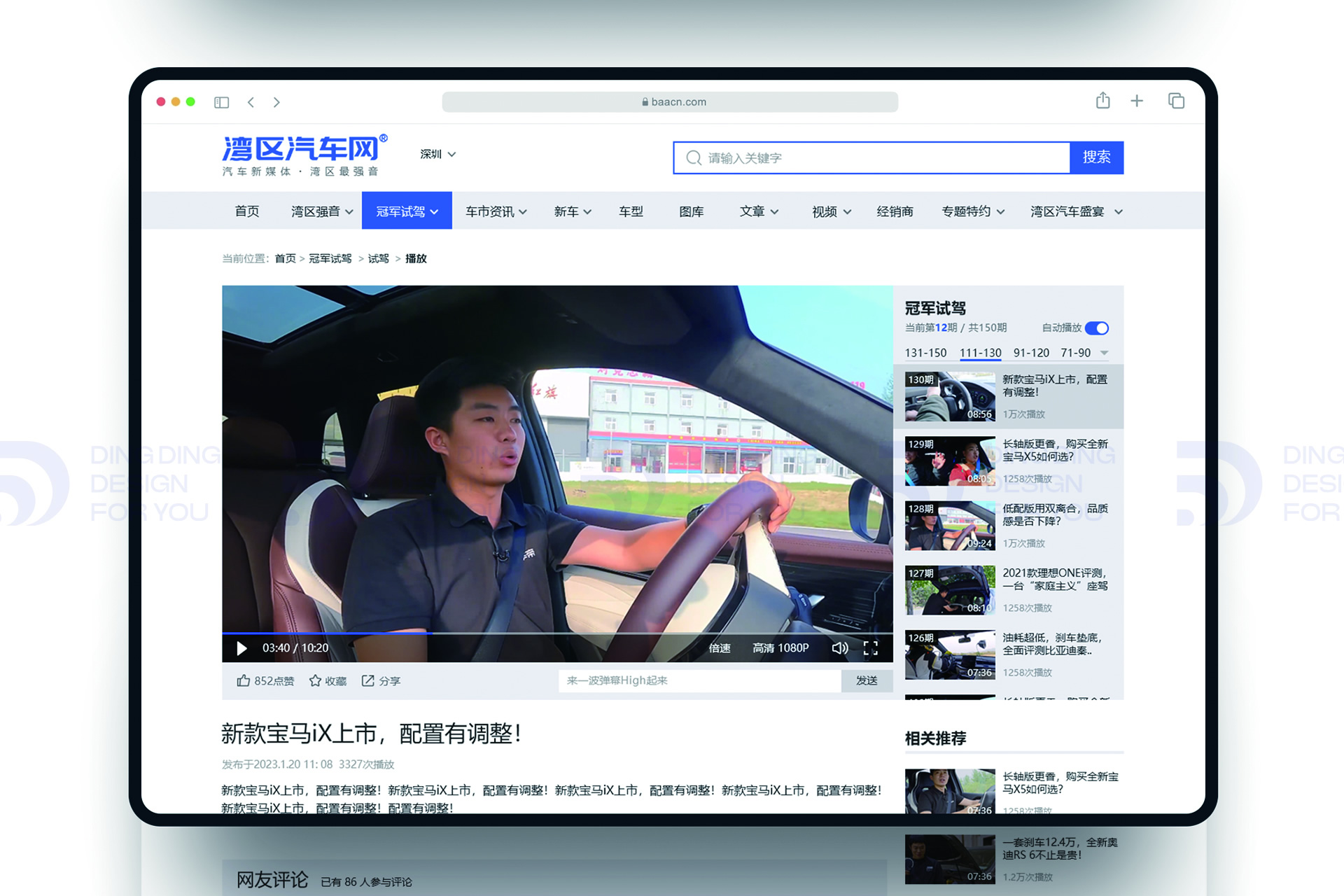Screen dimensions: 1344x896
Task: Select the 111-130 episode range tab
Action: point(980,353)
